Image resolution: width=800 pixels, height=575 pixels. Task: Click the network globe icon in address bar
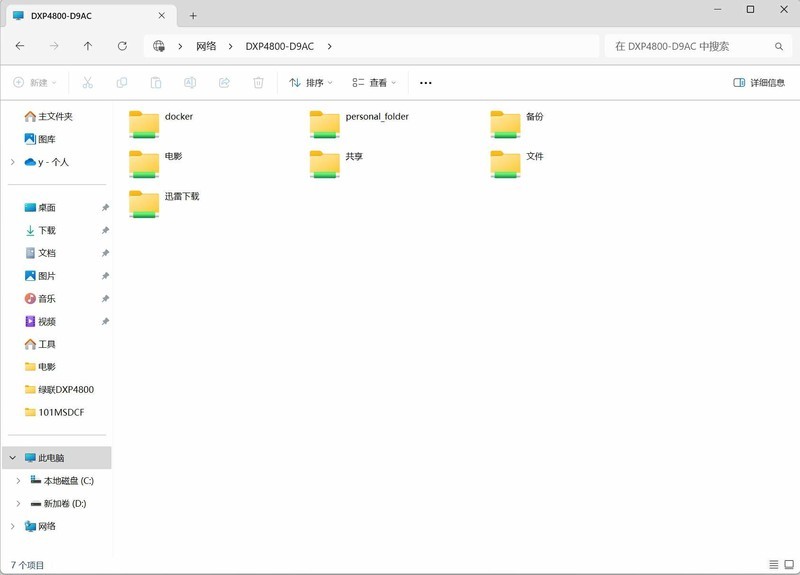pyautogui.click(x=159, y=46)
